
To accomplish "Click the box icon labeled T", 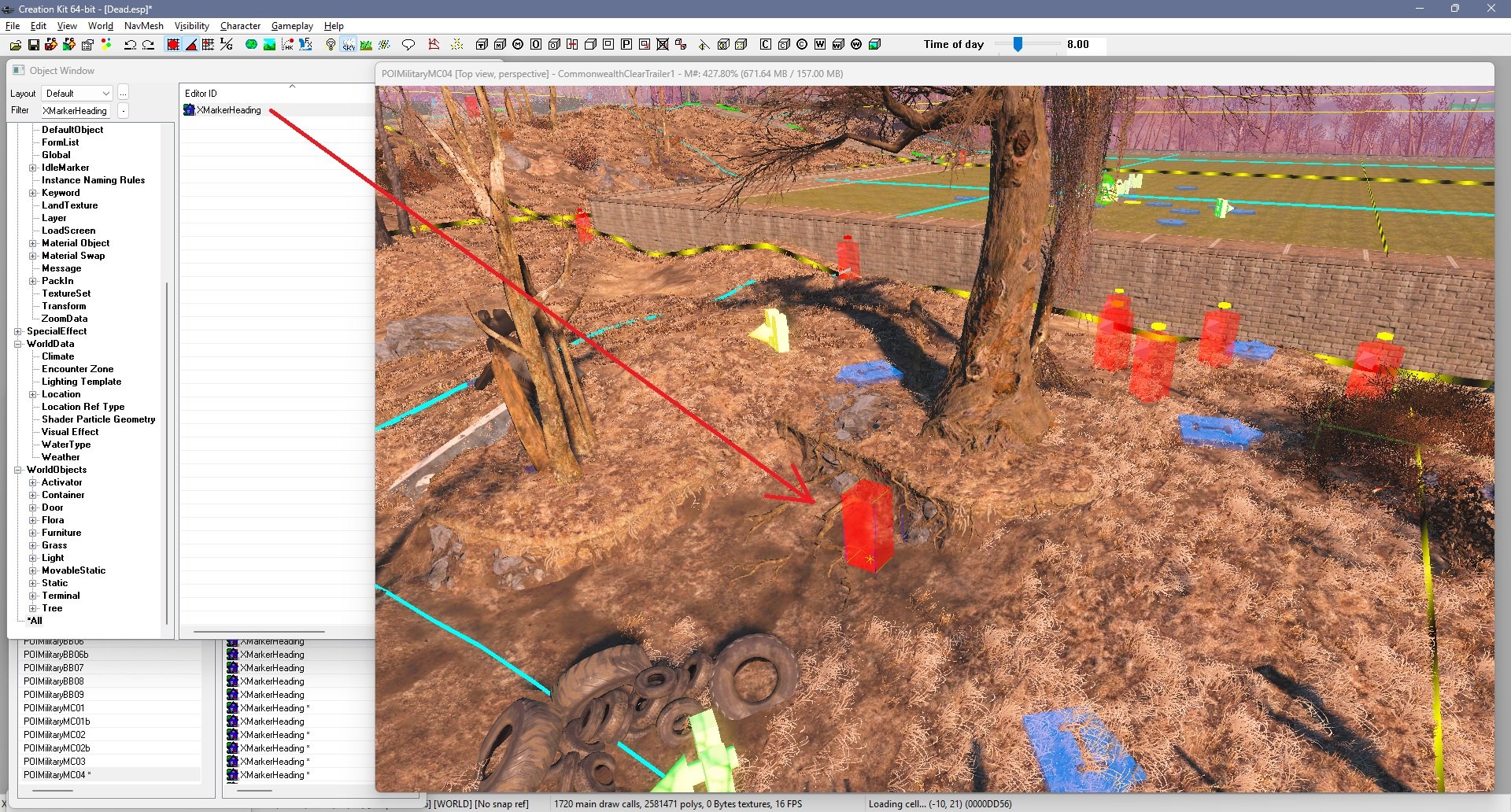I will pyautogui.click(x=482, y=45).
